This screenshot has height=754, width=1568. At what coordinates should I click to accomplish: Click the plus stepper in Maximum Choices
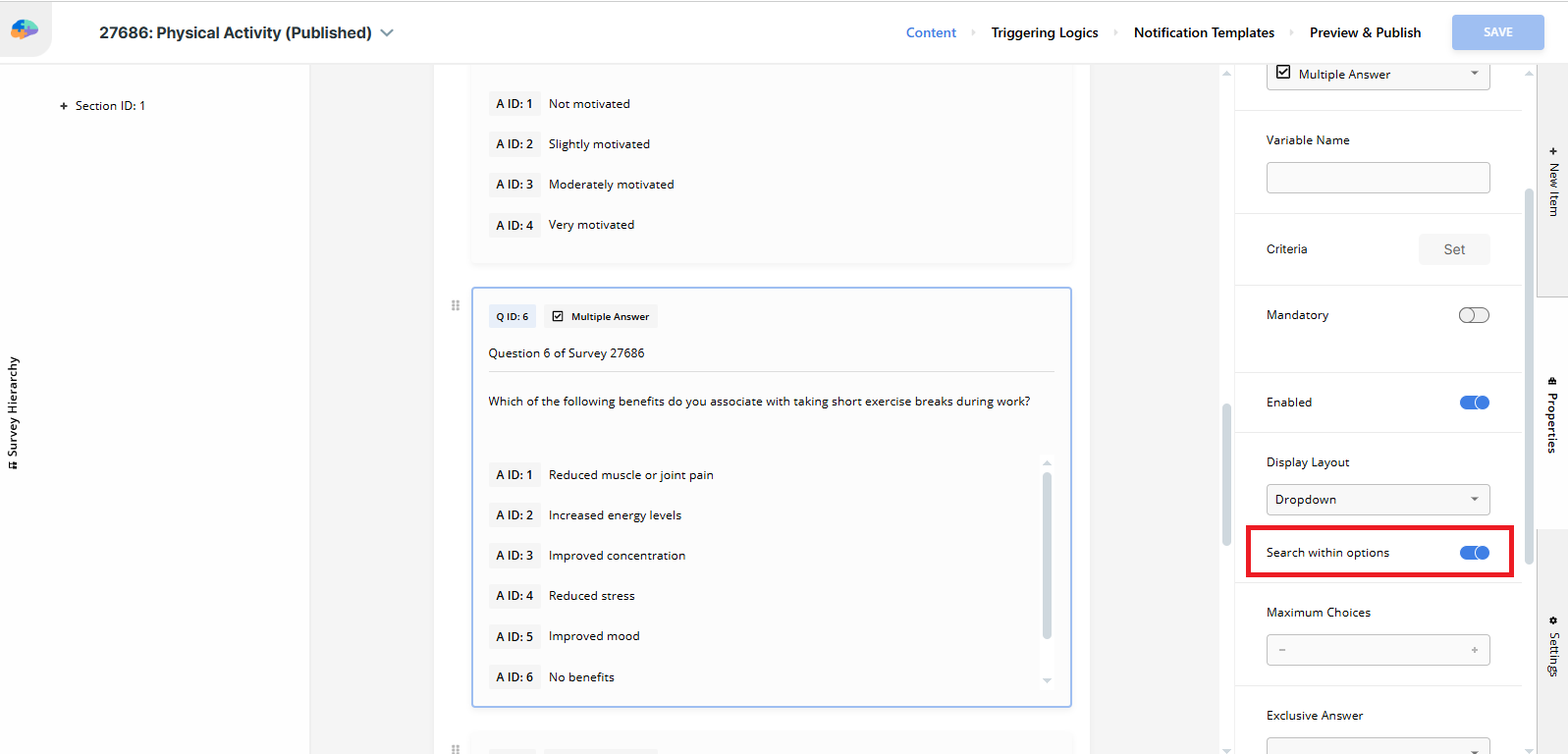(x=1474, y=650)
